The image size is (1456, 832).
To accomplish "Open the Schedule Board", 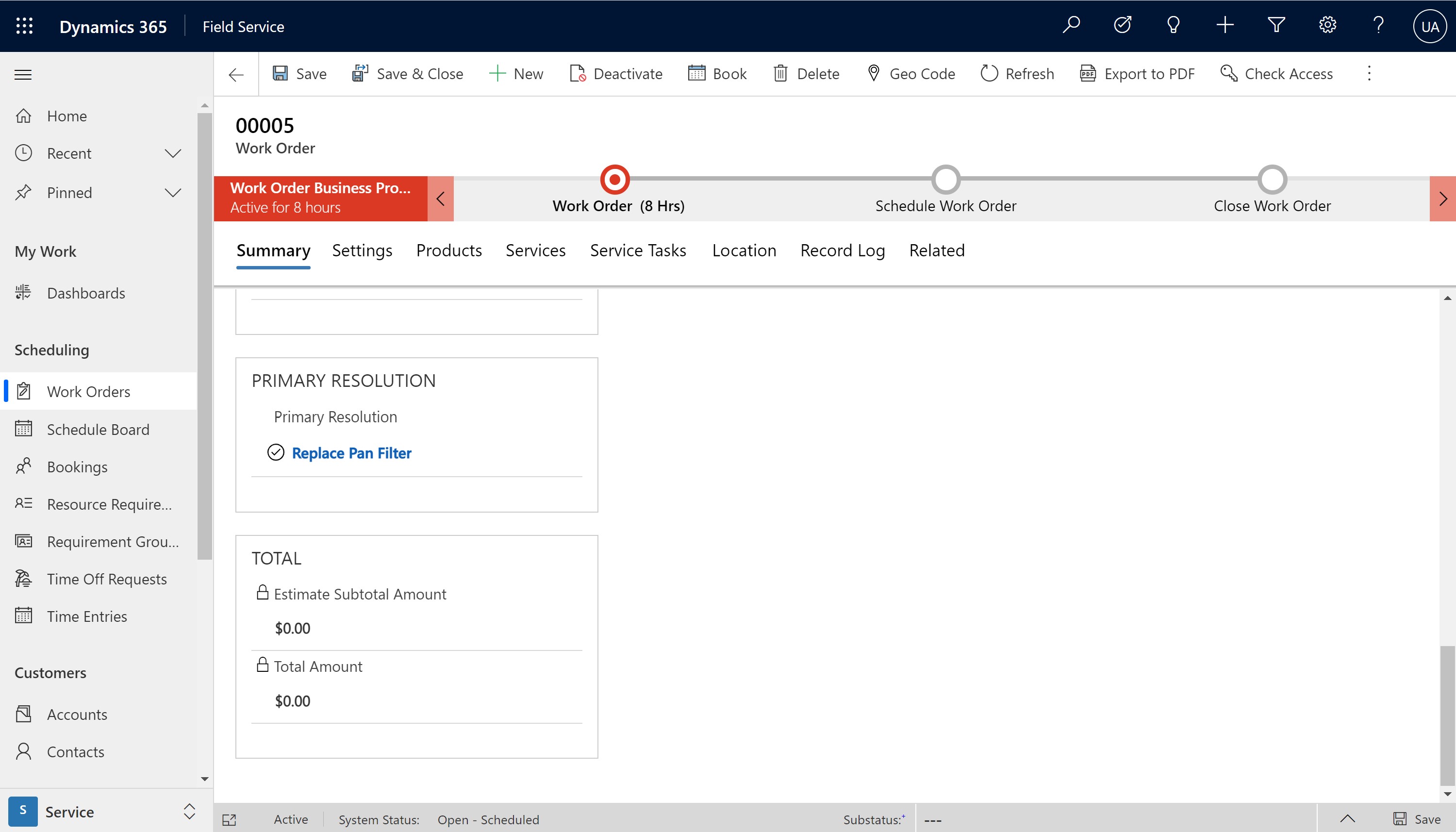I will click(x=98, y=429).
